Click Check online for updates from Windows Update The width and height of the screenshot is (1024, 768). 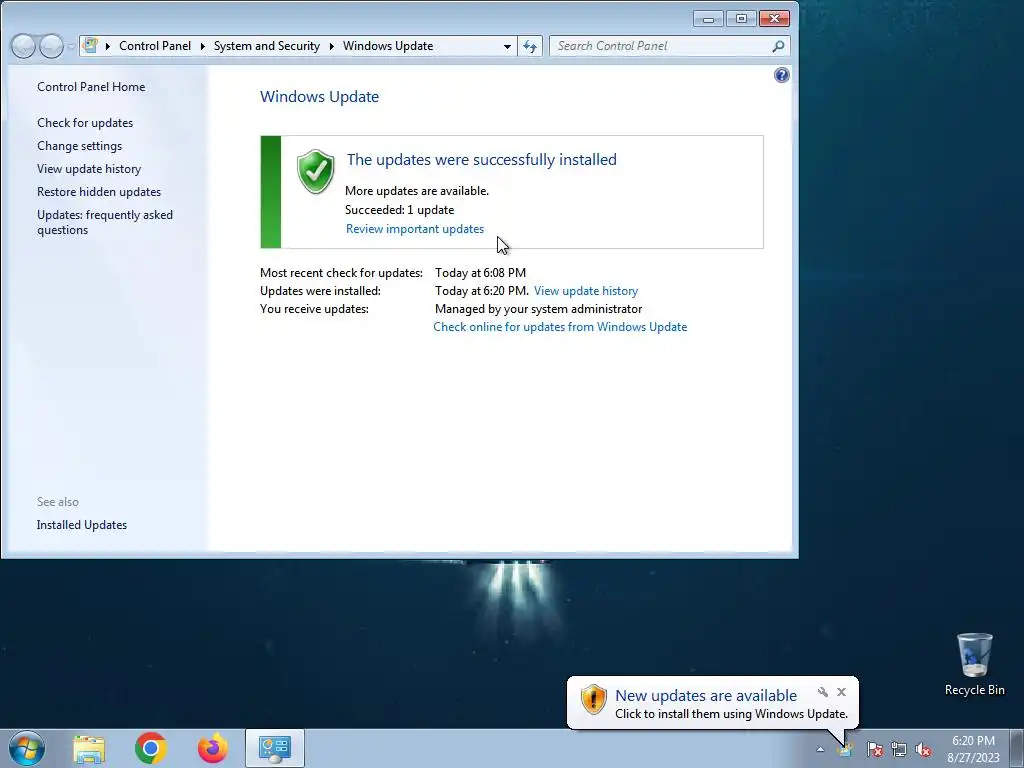click(x=560, y=327)
